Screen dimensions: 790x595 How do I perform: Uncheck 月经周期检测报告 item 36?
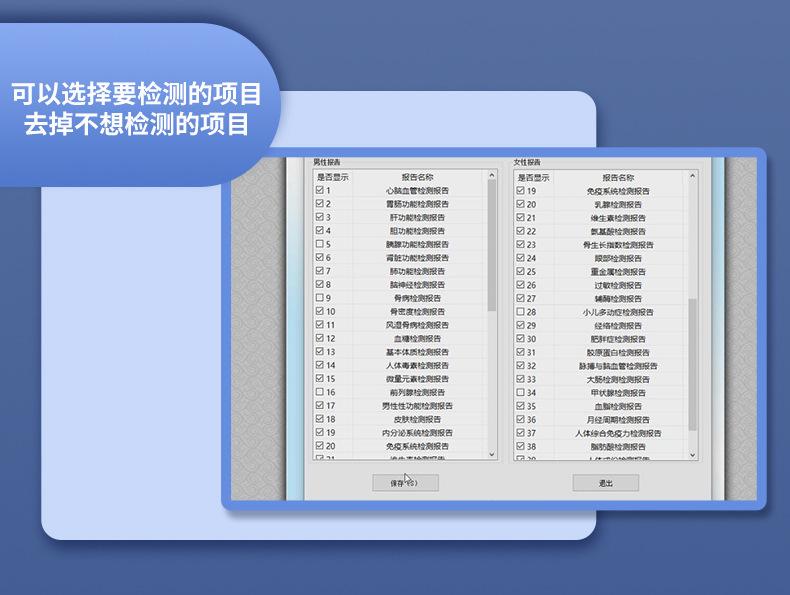click(520, 420)
